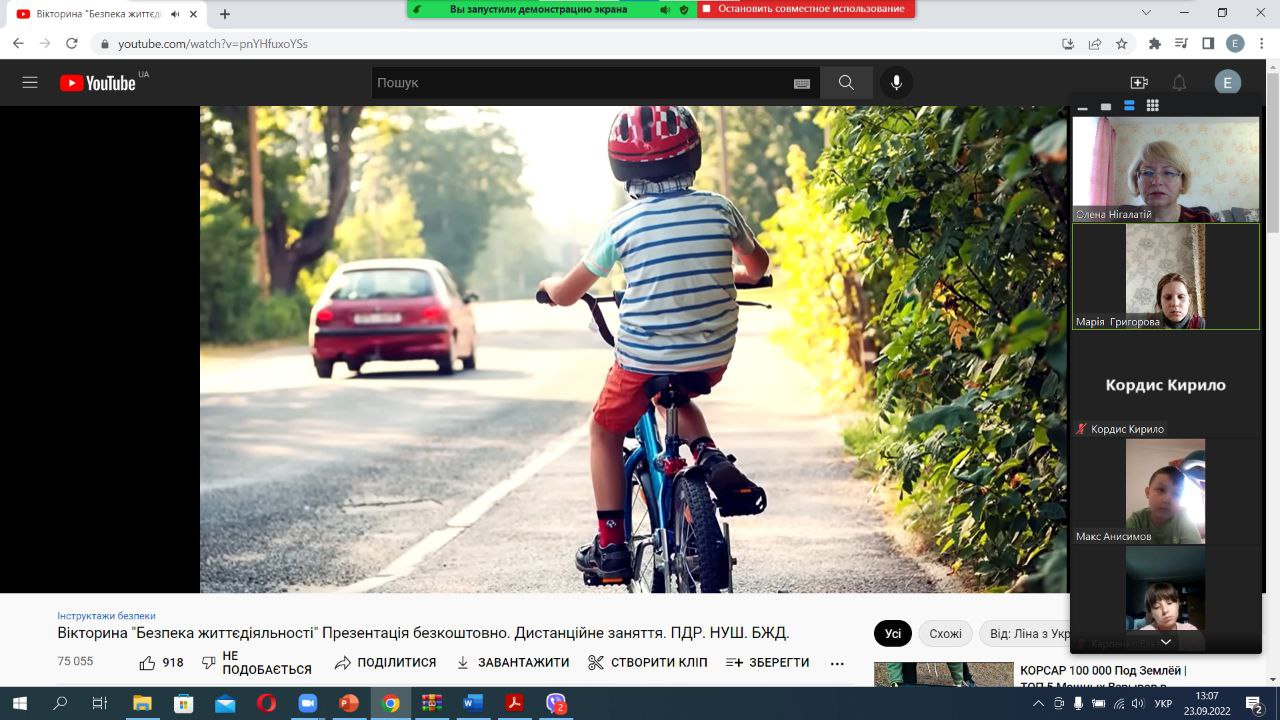This screenshot has height=720, width=1280.
Task: Open more video actions ellipsis
Action: pyautogui.click(x=838, y=663)
